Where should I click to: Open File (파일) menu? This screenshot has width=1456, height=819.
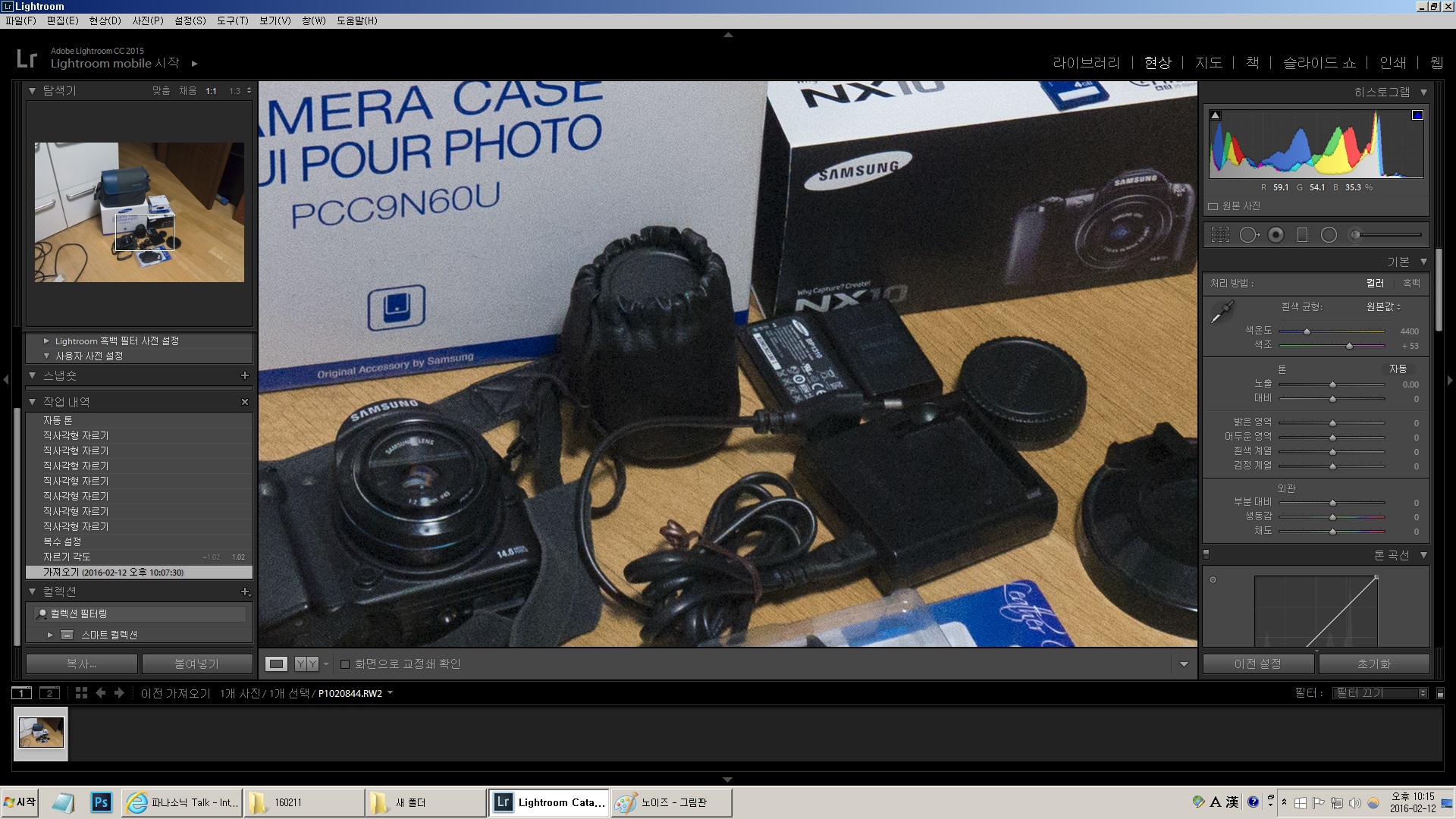pyautogui.click(x=20, y=20)
